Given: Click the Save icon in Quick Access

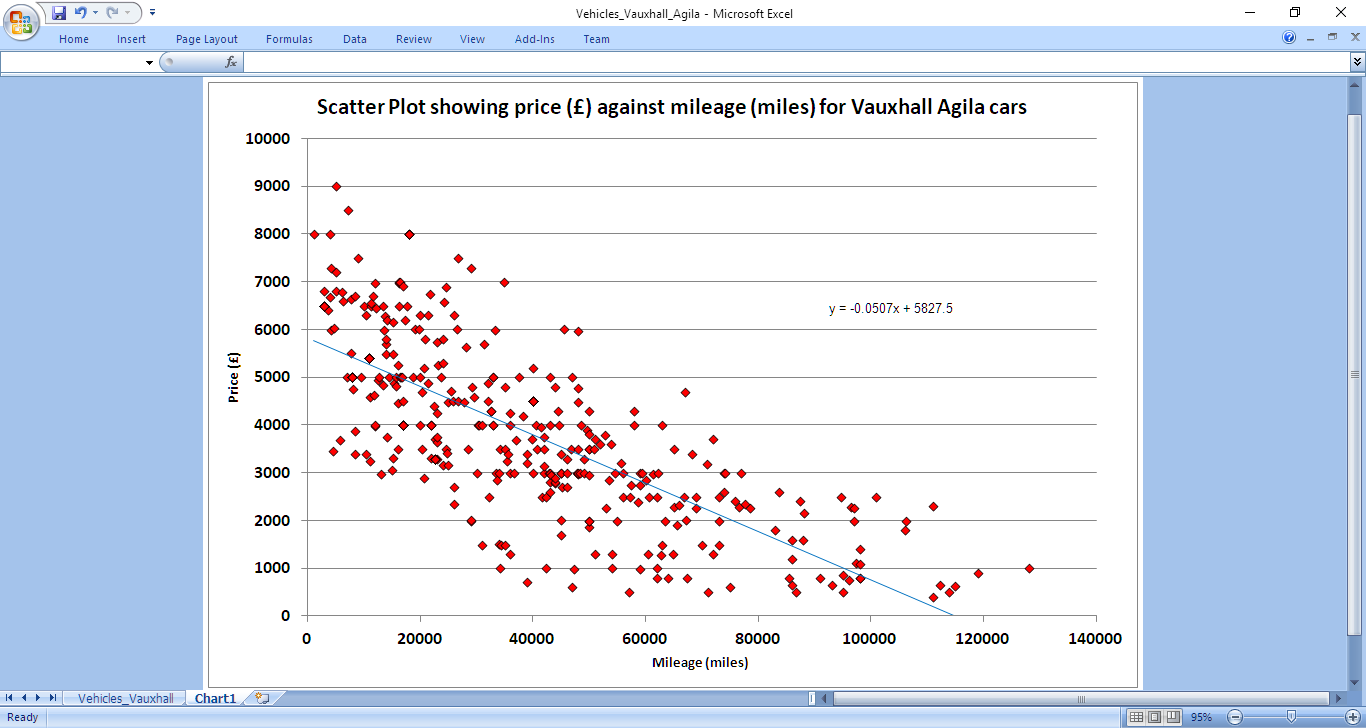Looking at the screenshot, I should pos(59,13).
